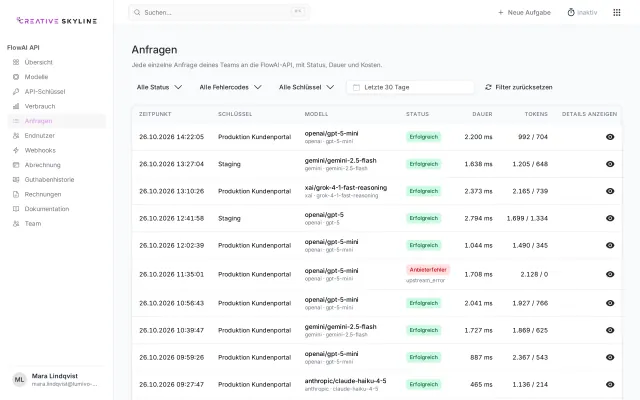Click the Abrechnung sidebar icon
This screenshot has height=400, width=640.
pyautogui.click(x=16, y=165)
